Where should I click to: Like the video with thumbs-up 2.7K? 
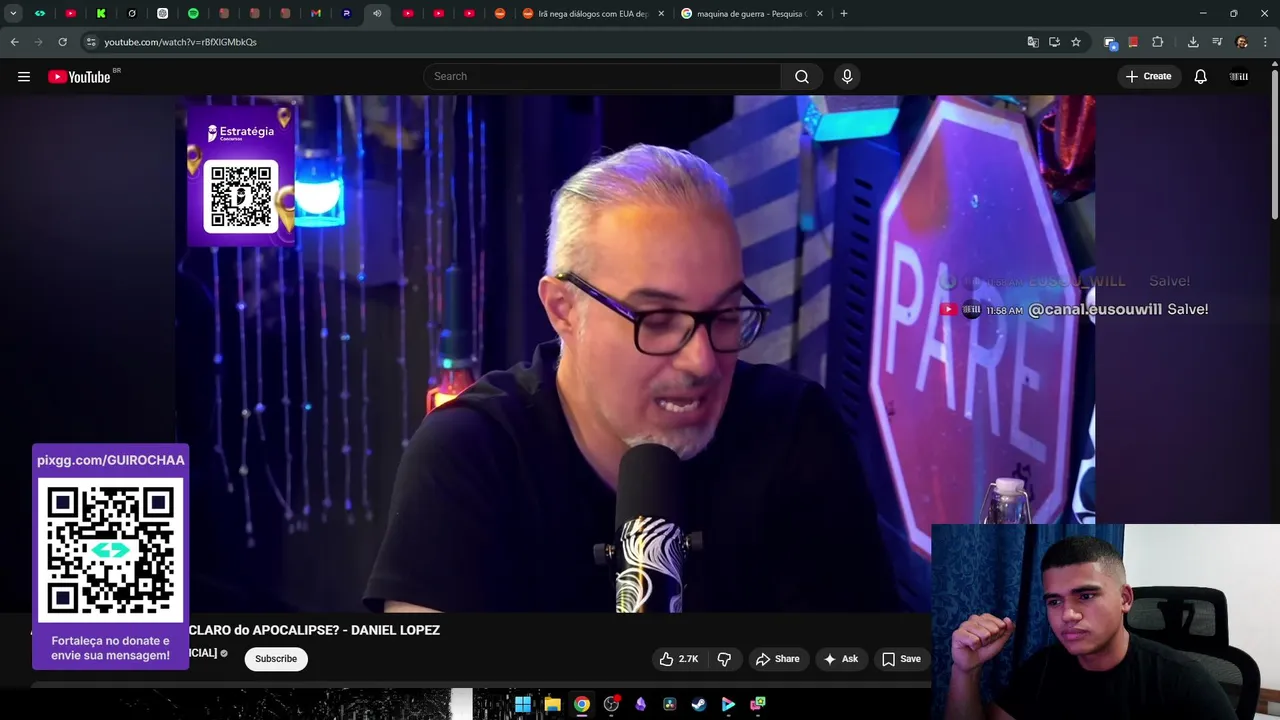tap(679, 659)
